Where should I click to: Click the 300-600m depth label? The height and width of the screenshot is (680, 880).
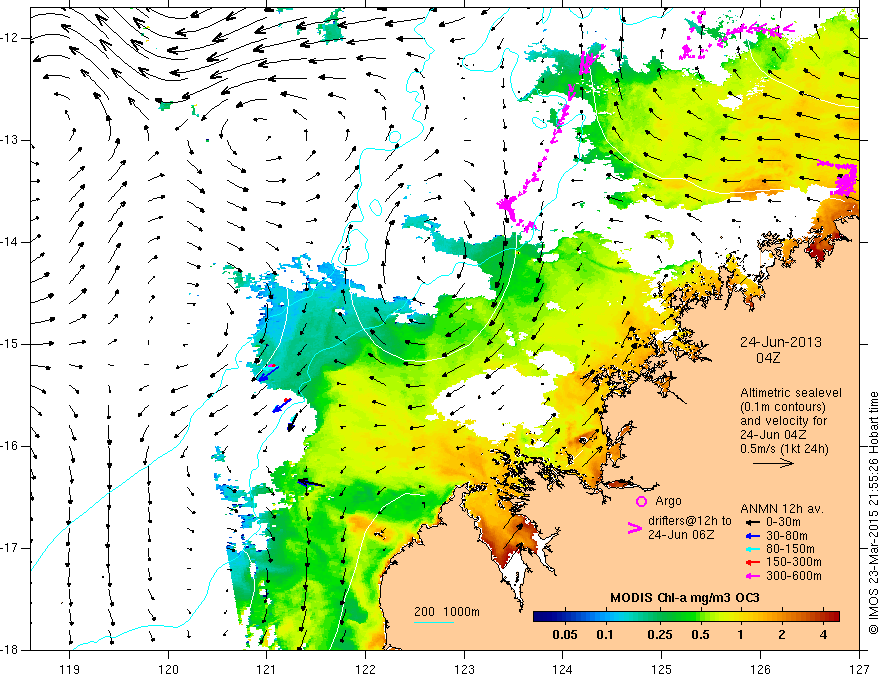(794, 576)
